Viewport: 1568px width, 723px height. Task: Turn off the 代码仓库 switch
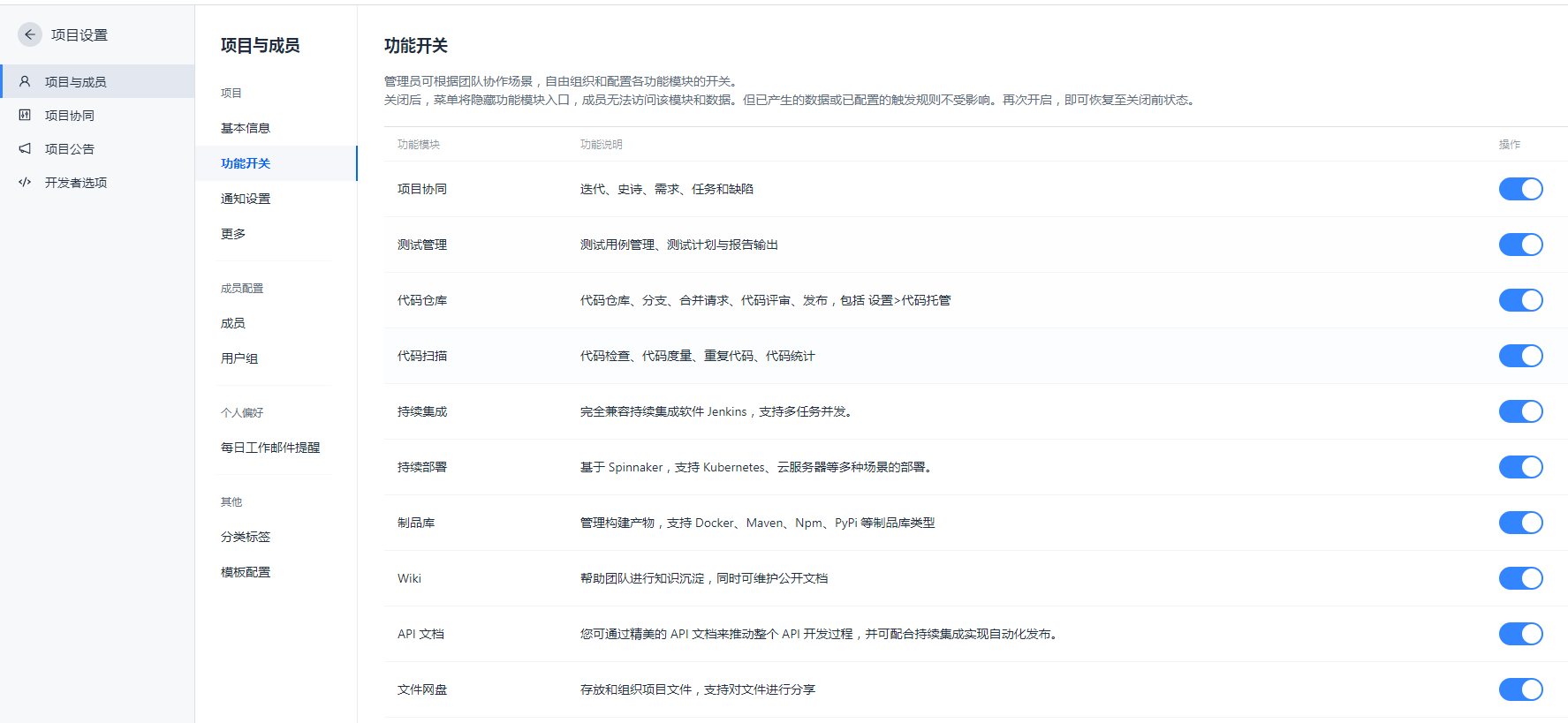1520,300
